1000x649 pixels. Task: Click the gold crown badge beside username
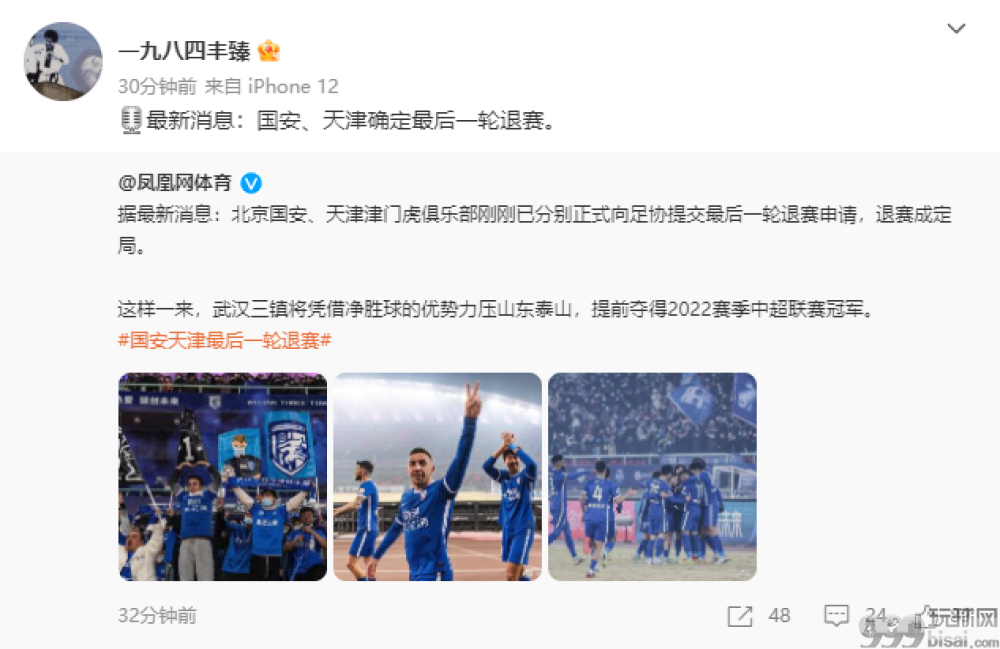tap(268, 51)
